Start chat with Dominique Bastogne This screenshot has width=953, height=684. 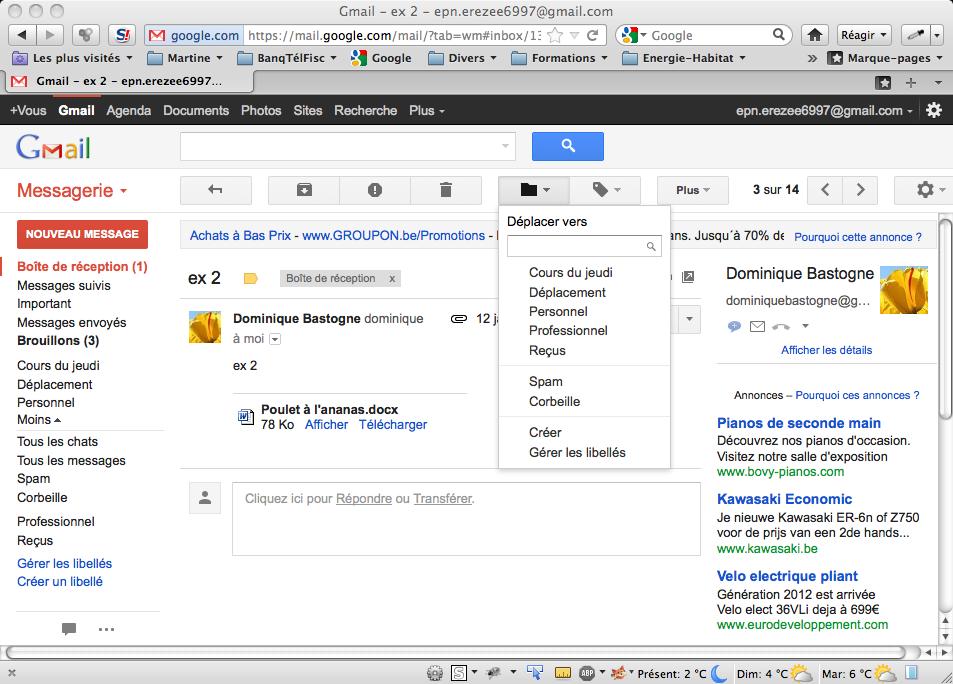tap(734, 326)
